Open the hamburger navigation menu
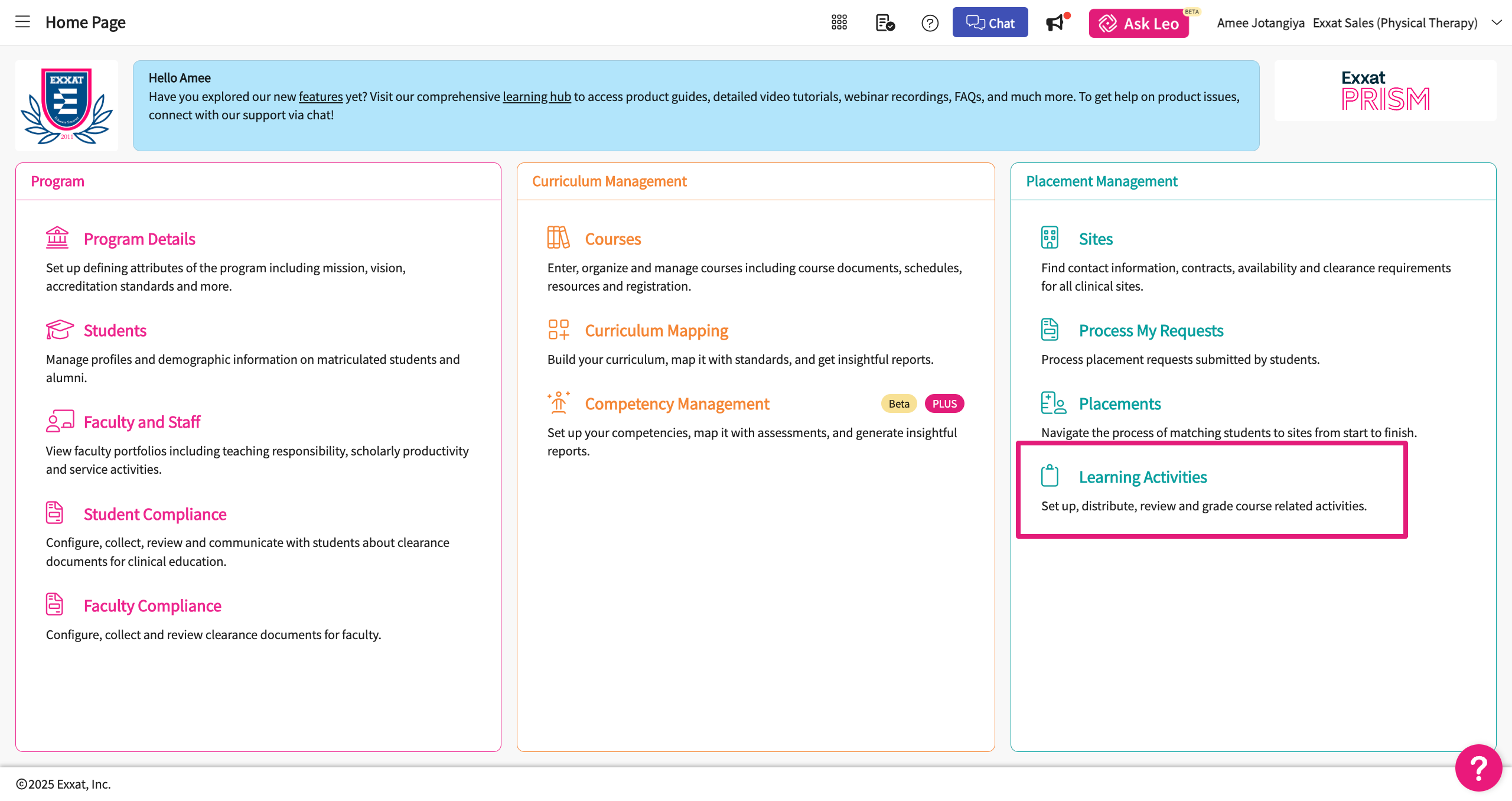Viewport: 1512px width, 801px height. coord(22,22)
